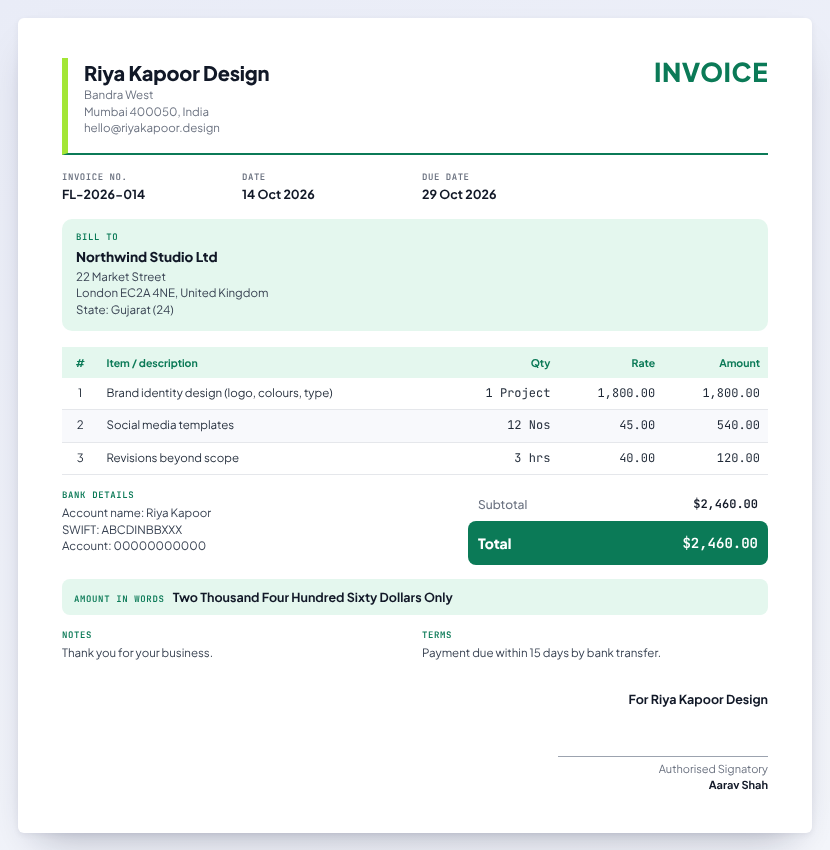The width and height of the screenshot is (830, 850).
Task: Select the Social media templates row description
Action: click(170, 425)
